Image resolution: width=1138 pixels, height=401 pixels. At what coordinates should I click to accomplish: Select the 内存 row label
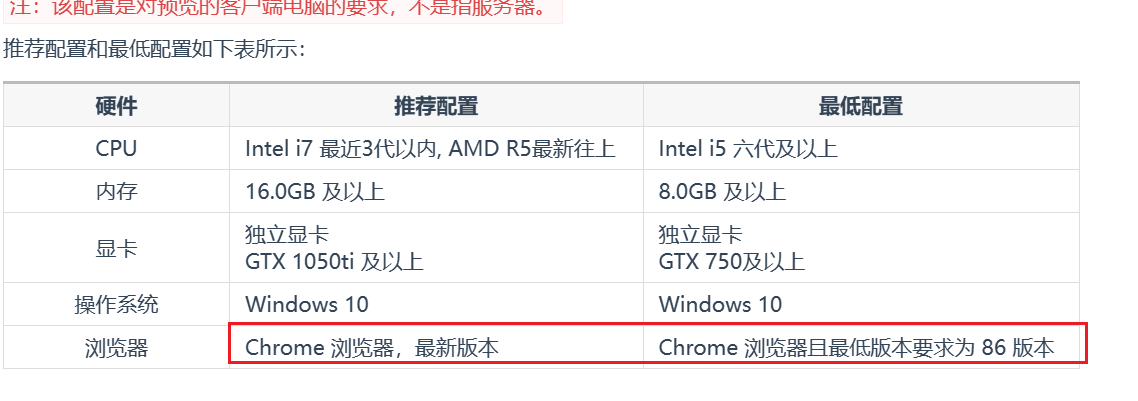coord(116,191)
